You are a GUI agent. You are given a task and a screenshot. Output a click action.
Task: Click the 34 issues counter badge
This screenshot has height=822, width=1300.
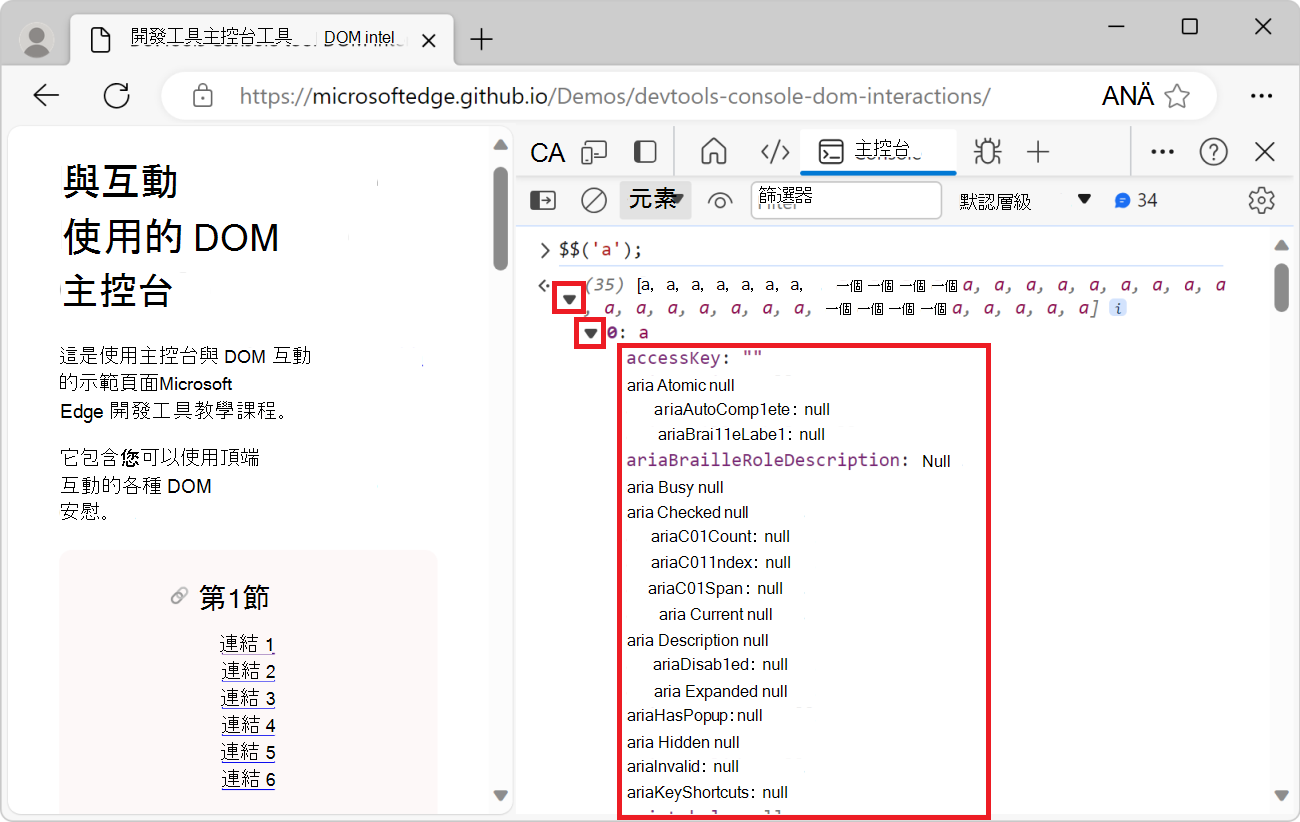pyautogui.click(x=1136, y=200)
